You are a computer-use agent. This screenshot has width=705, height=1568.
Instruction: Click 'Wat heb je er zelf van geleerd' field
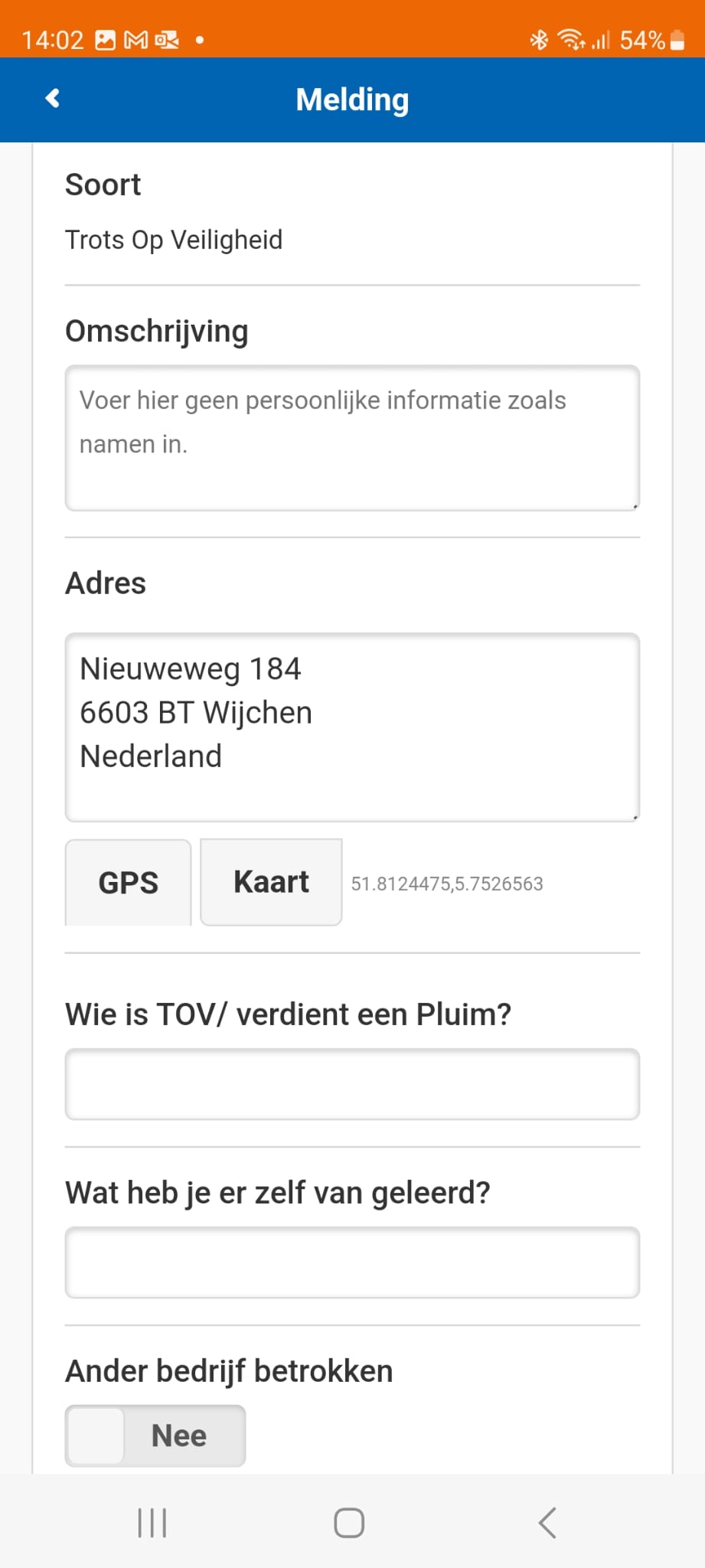pos(352,1263)
